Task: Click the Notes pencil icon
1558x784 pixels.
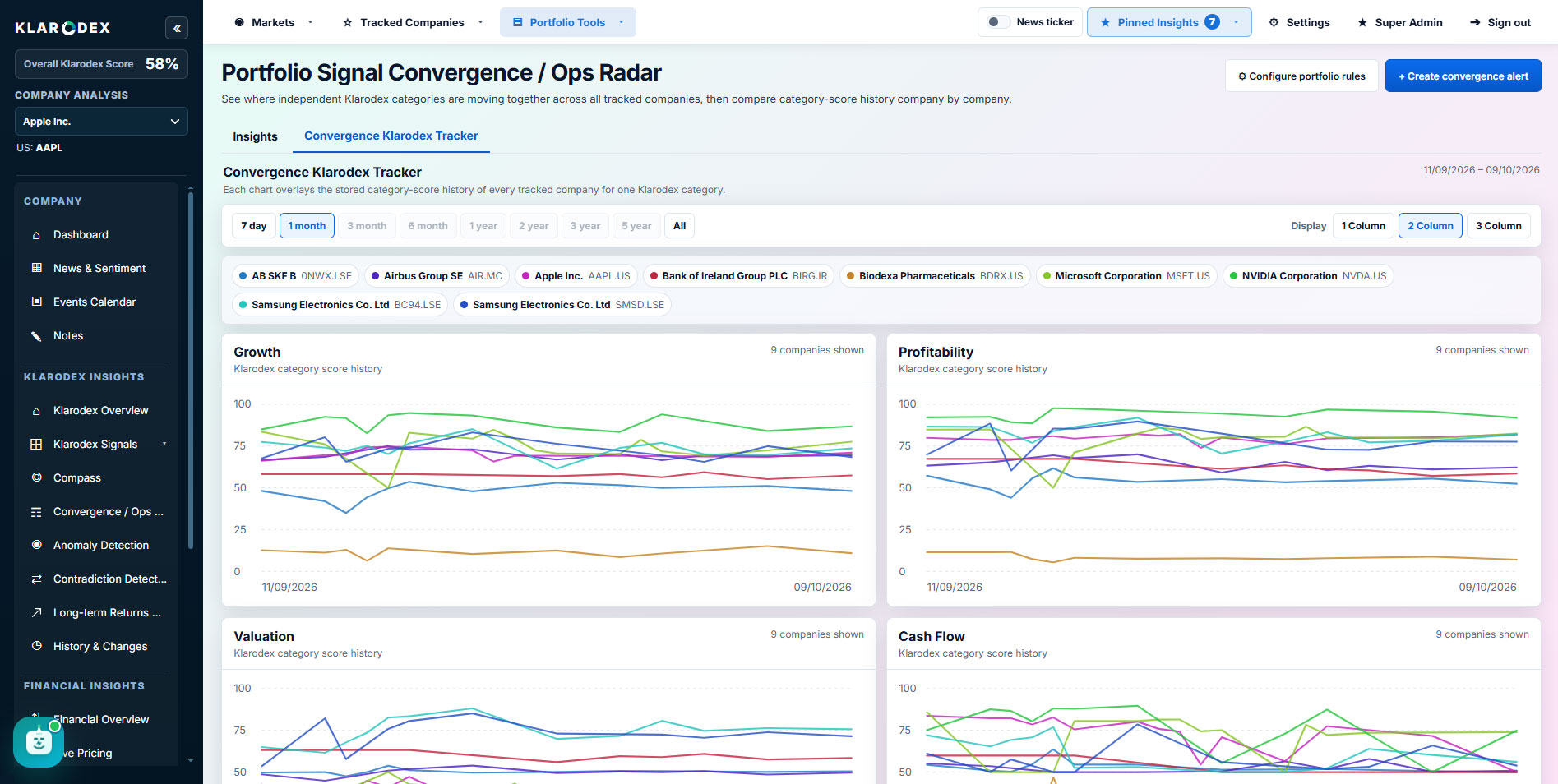Action: coord(36,335)
